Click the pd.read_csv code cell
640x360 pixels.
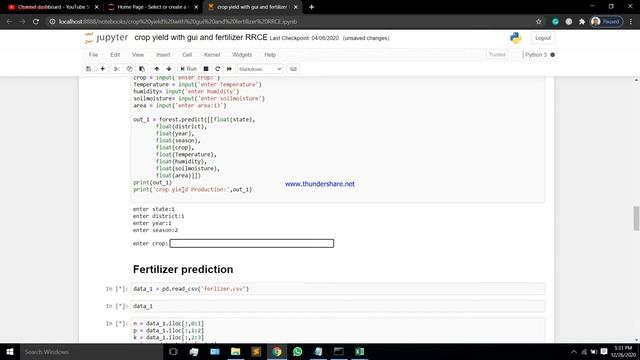[x=338, y=289]
